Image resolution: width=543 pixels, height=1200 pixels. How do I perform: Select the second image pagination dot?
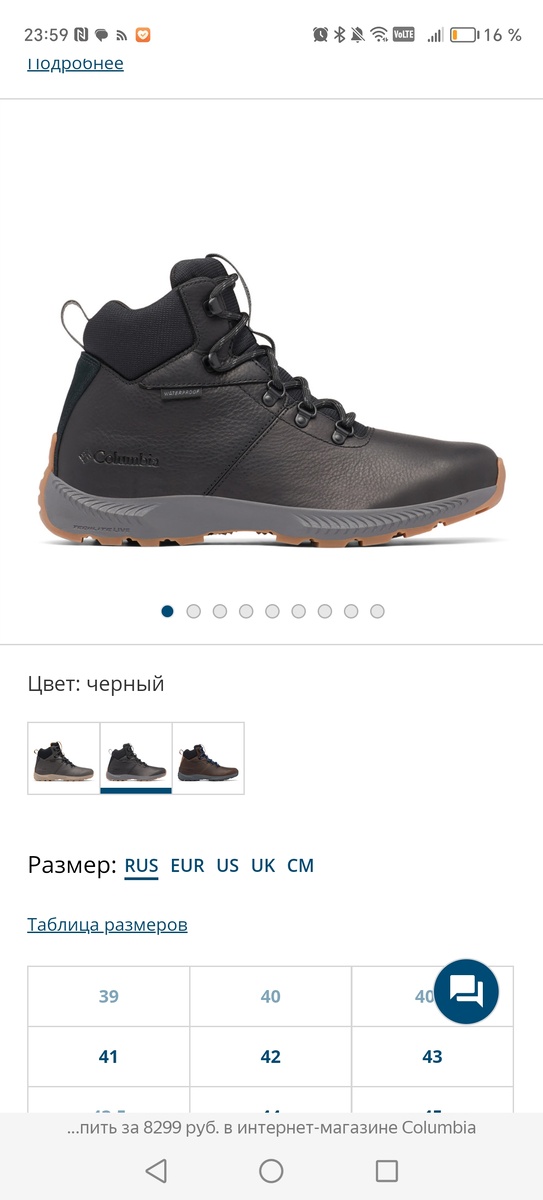tap(194, 611)
